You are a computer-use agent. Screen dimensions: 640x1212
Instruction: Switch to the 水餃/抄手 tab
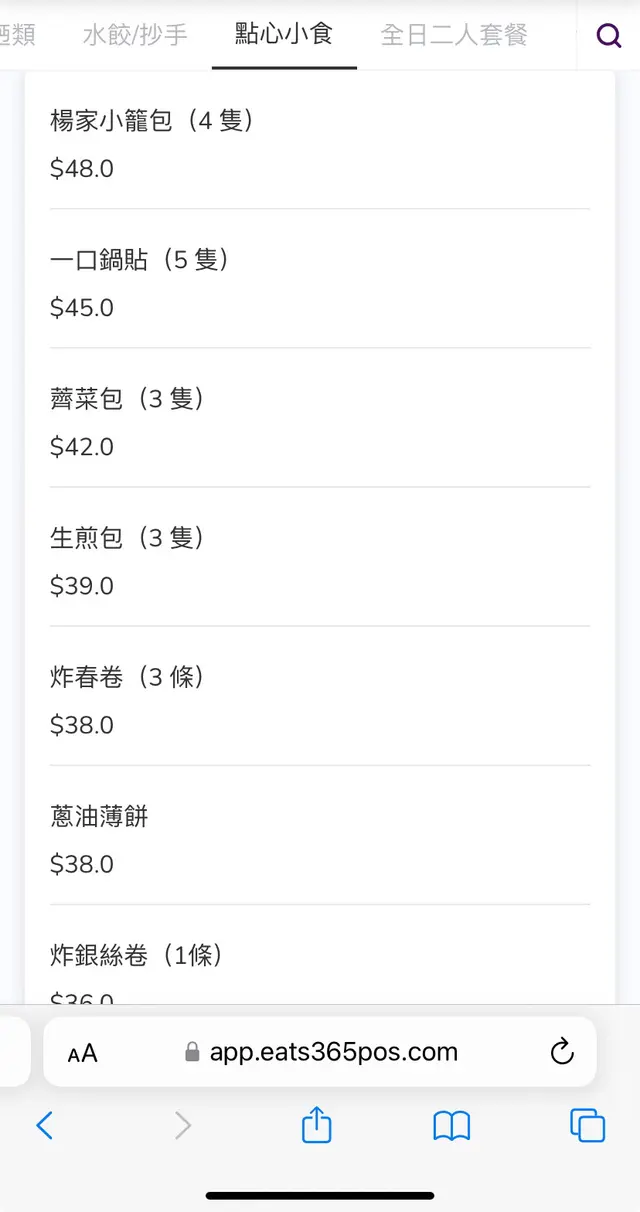coord(135,36)
